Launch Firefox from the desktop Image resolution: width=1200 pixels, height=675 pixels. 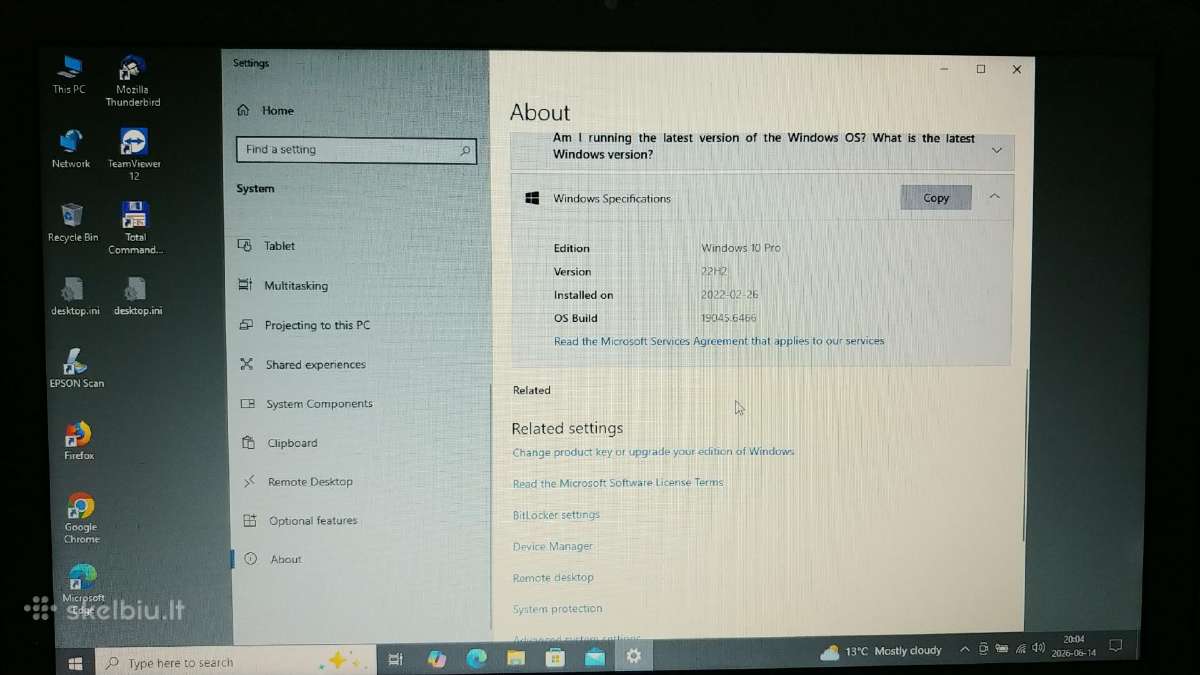(78, 441)
